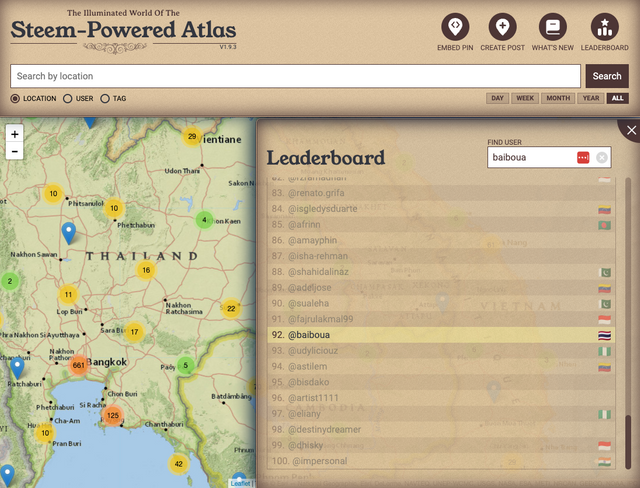Open the 17 cluster near Sara Buri
This screenshot has width=640, height=488.
click(134, 332)
